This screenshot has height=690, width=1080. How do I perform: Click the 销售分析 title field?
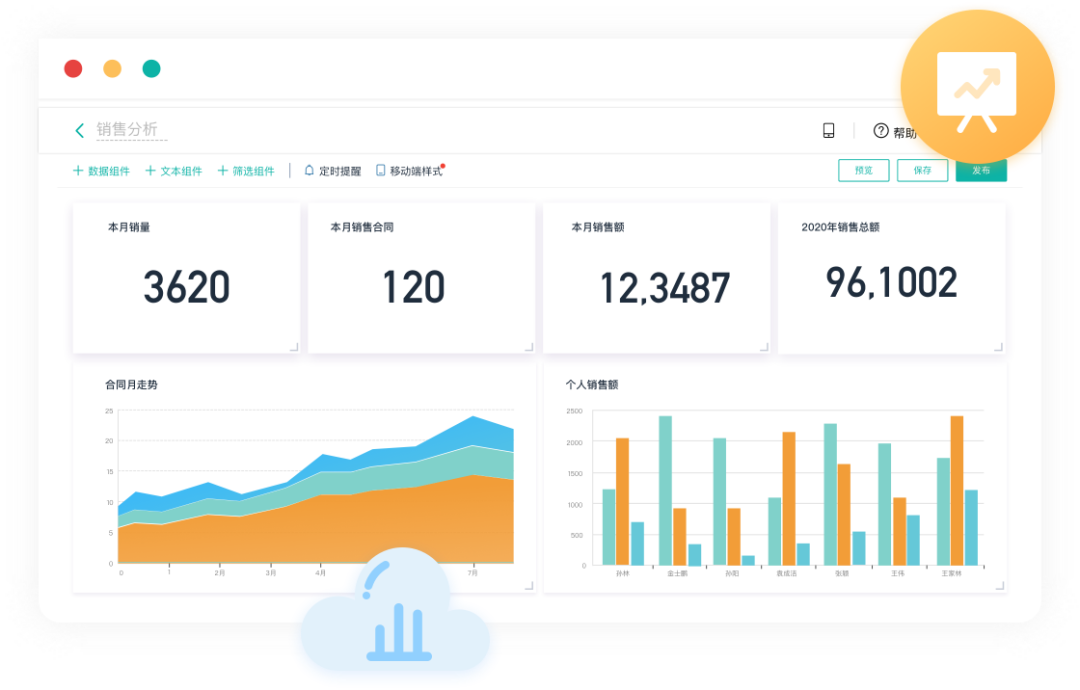pos(127,130)
